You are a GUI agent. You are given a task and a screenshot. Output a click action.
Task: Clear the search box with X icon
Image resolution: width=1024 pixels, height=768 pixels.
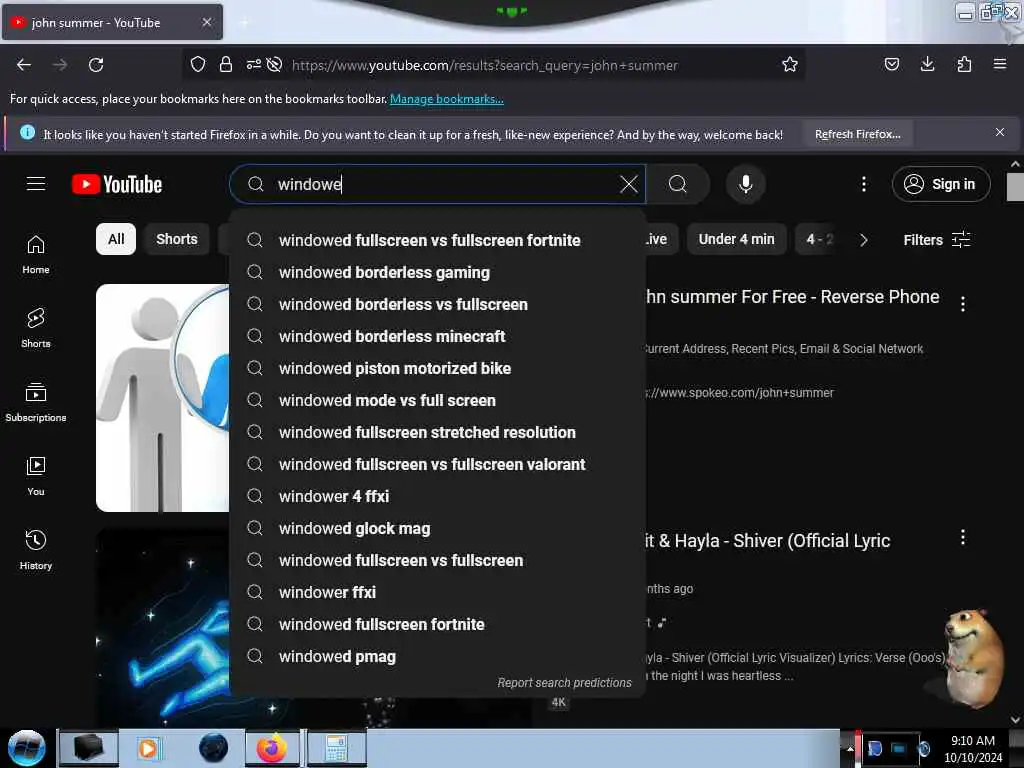coord(628,184)
